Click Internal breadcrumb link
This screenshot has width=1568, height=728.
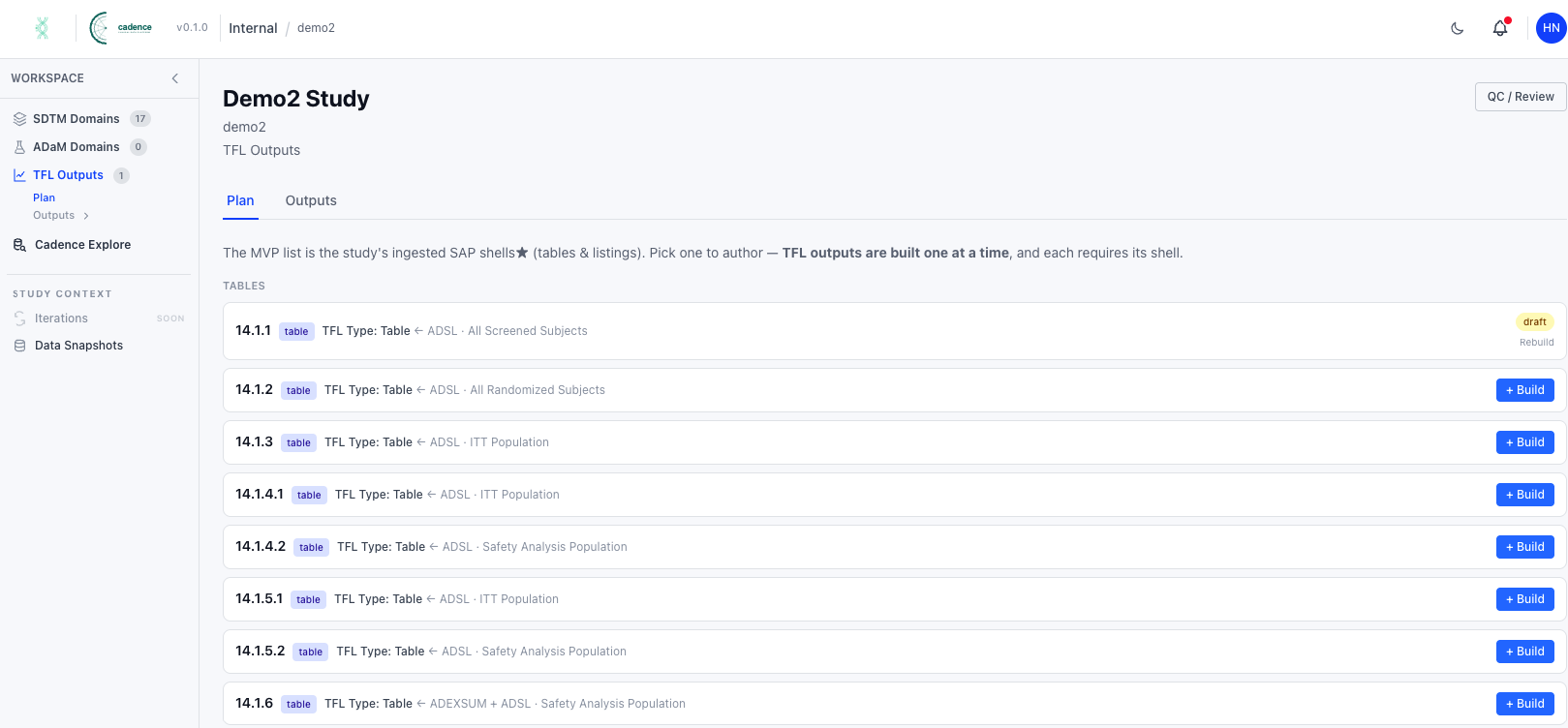[253, 28]
